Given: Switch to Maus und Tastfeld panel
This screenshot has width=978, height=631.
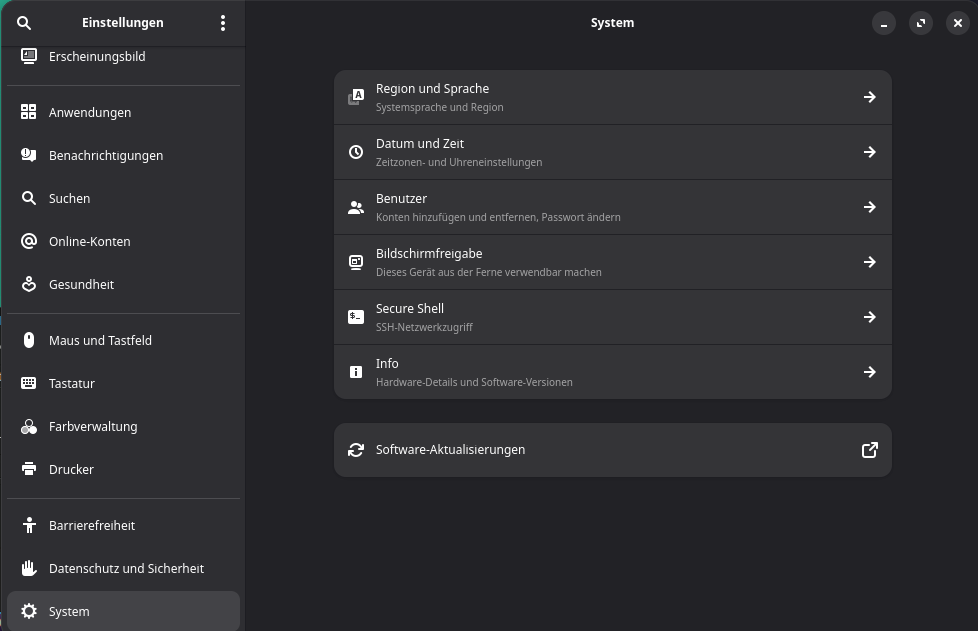Looking at the screenshot, I should [100, 341].
